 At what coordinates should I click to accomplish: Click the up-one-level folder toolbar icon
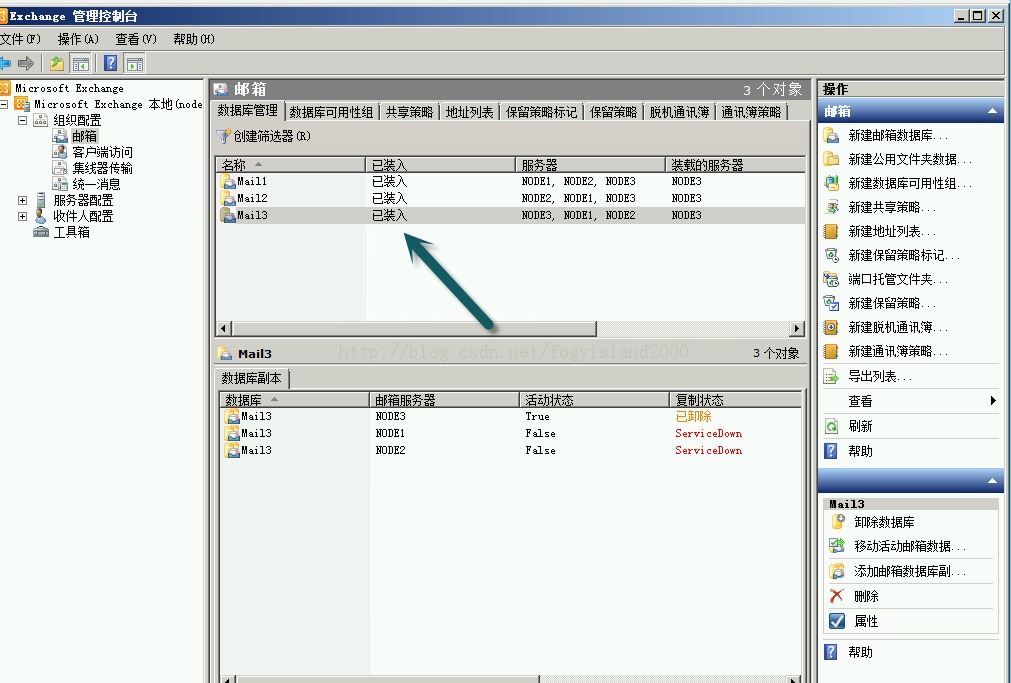(57, 63)
